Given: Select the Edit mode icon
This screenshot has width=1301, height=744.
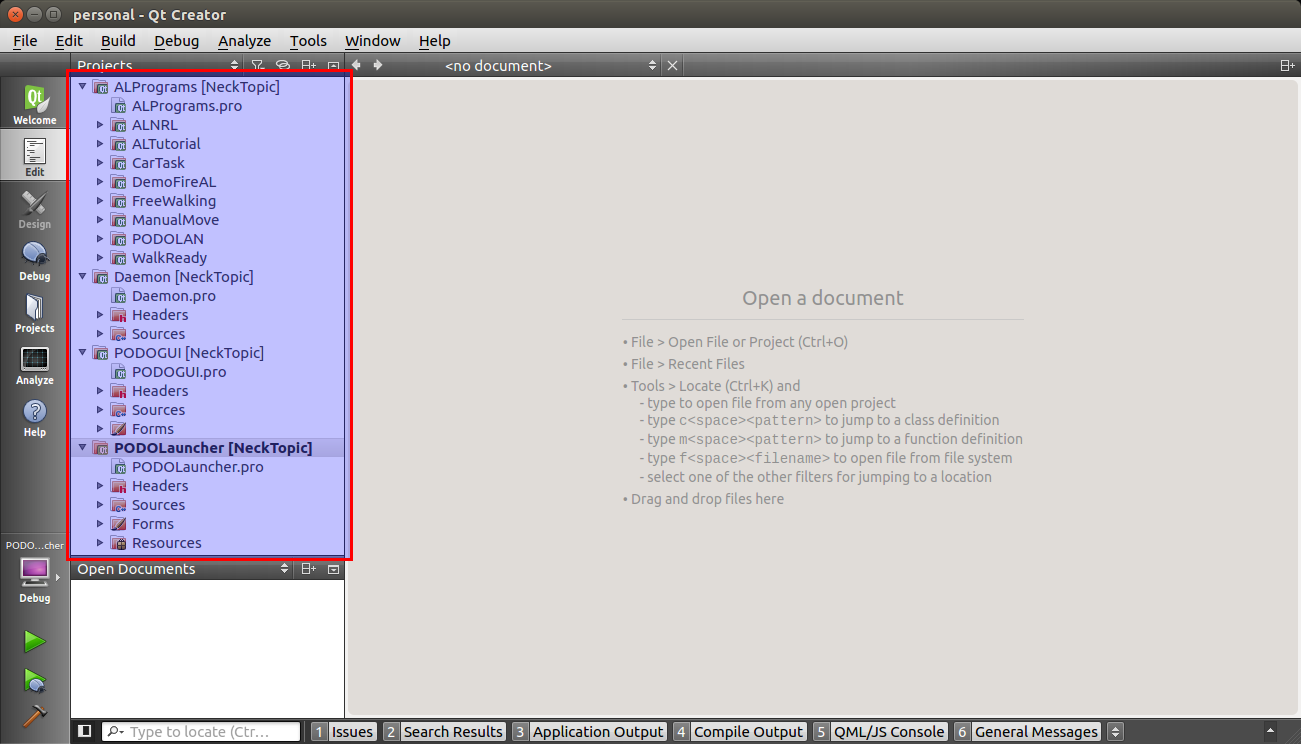Looking at the screenshot, I should [34, 156].
